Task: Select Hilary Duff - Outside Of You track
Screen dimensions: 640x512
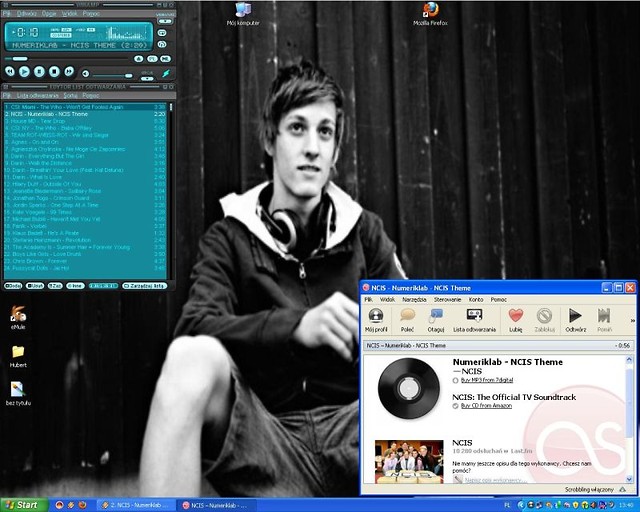Action: tap(85, 184)
